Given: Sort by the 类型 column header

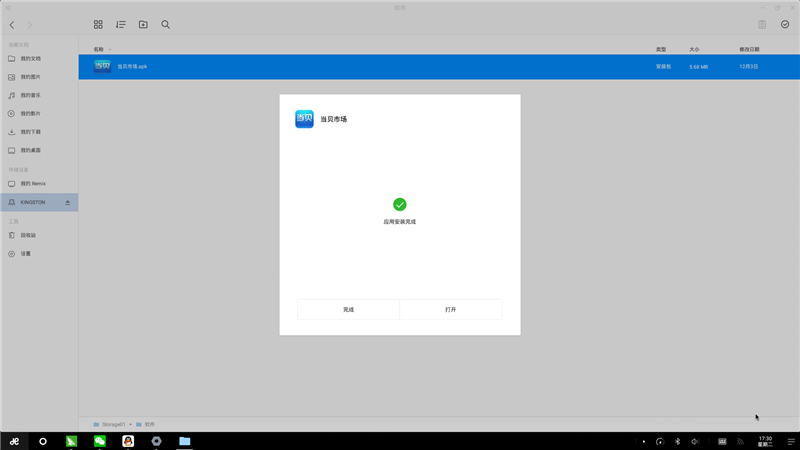Looking at the screenshot, I should (661, 49).
